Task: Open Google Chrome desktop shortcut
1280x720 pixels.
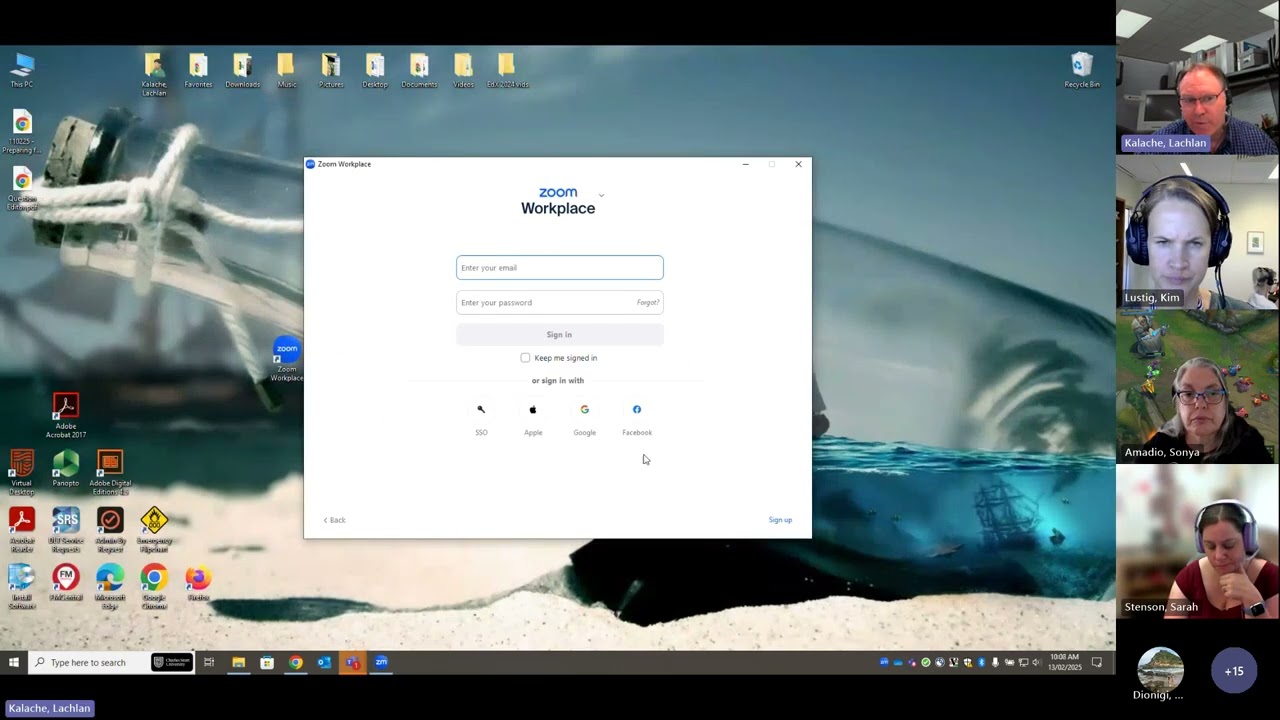Action: pyautogui.click(x=154, y=587)
